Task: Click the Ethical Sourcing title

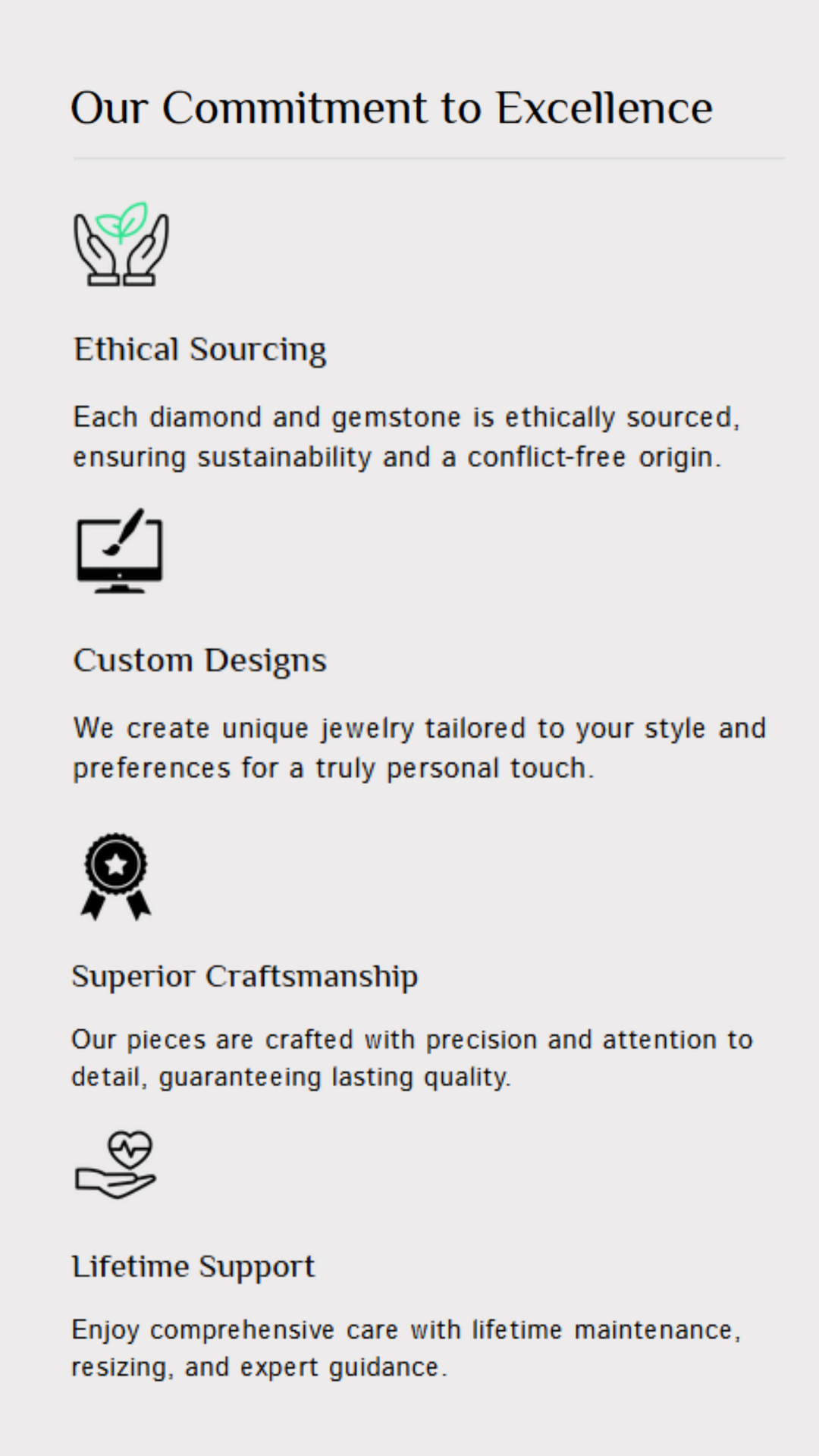Action: click(200, 350)
